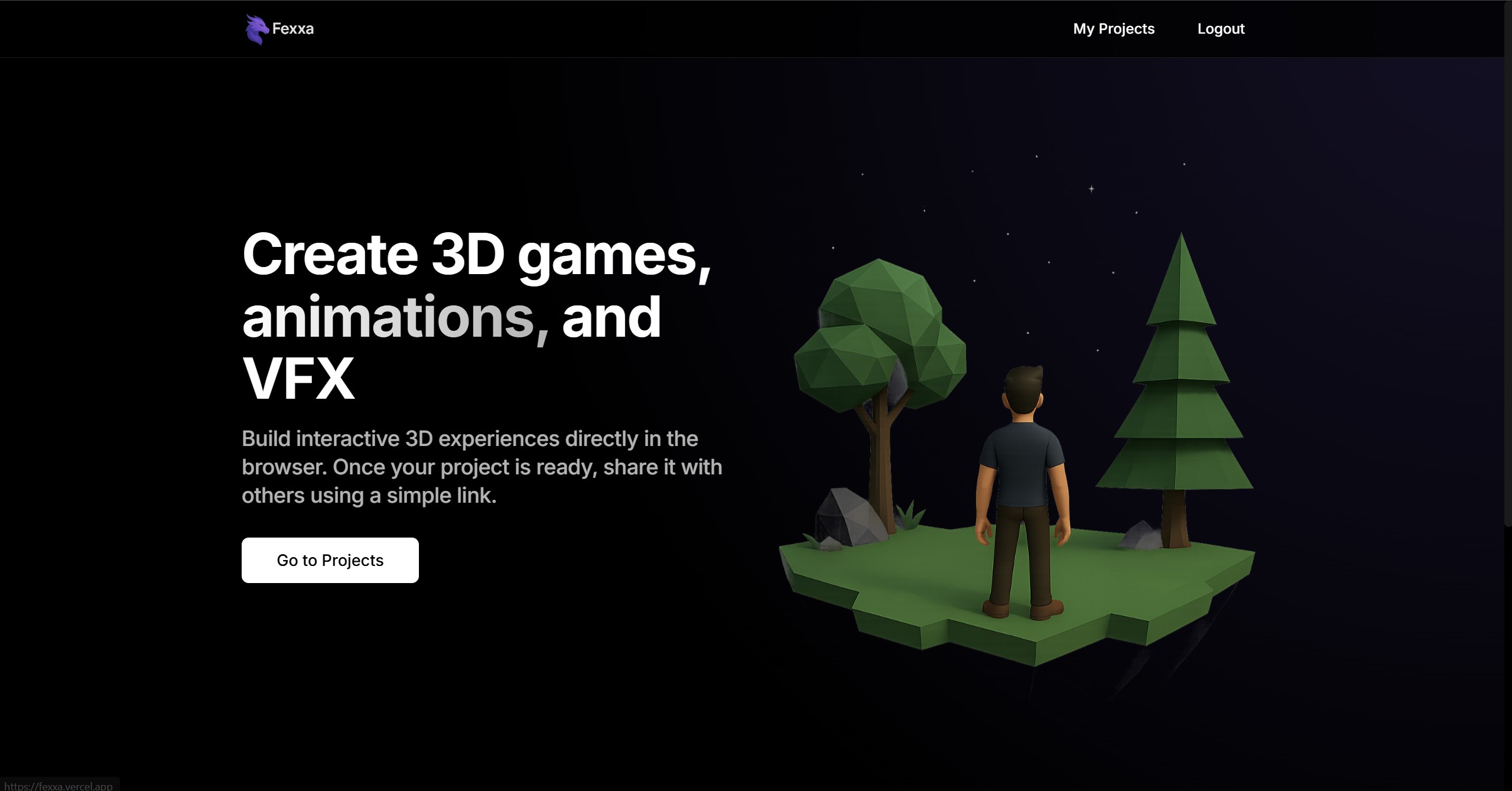The width and height of the screenshot is (1512, 791).
Task: Click the bright four-point sparkle star
Action: (x=1091, y=189)
